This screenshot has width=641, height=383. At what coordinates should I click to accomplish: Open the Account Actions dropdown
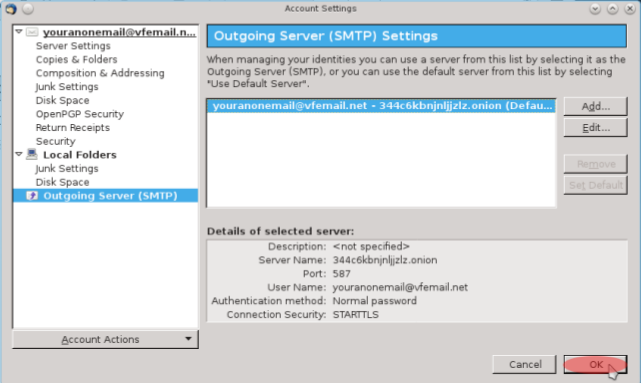[105, 339]
